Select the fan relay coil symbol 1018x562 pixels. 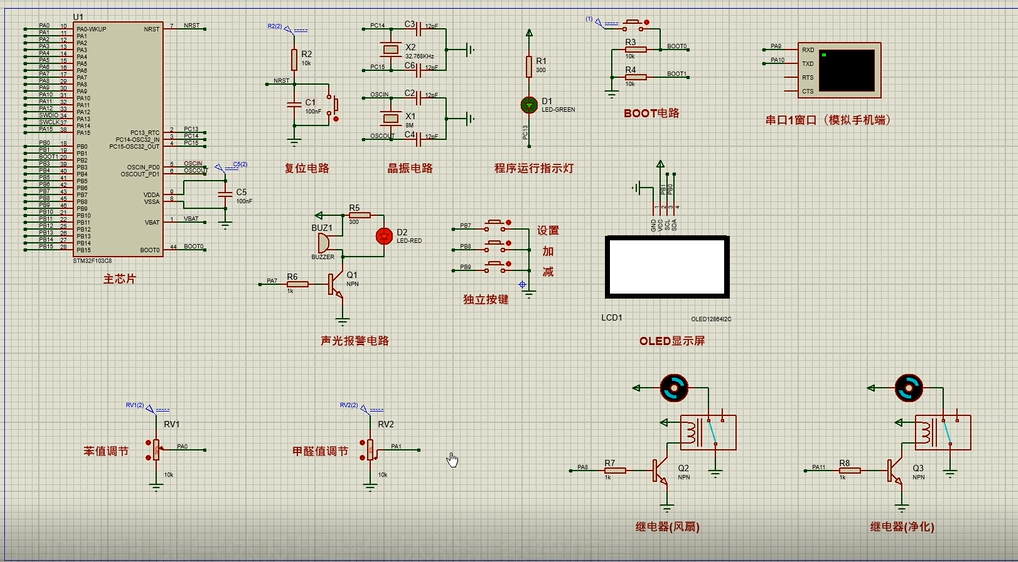tap(693, 432)
